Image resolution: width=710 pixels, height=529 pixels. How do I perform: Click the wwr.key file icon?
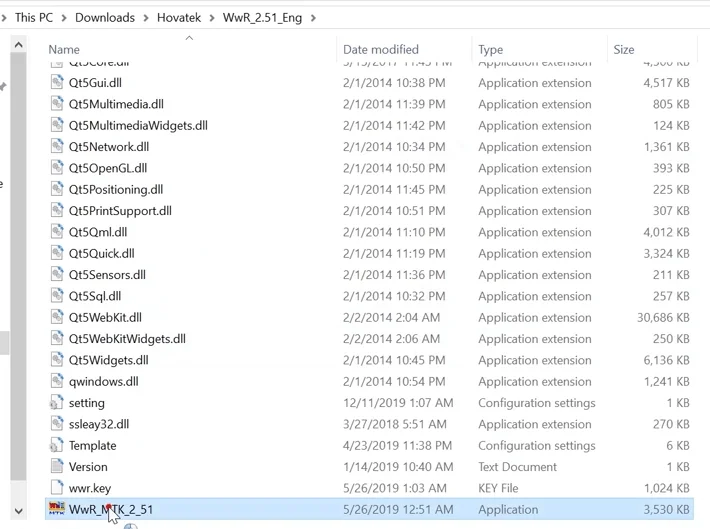(x=57, y=488)
